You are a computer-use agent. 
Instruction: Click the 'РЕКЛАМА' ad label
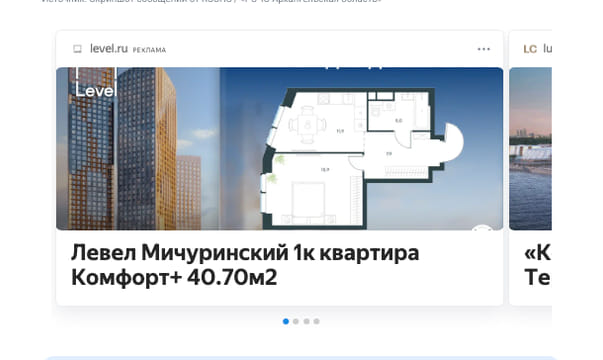coord(149,50)
